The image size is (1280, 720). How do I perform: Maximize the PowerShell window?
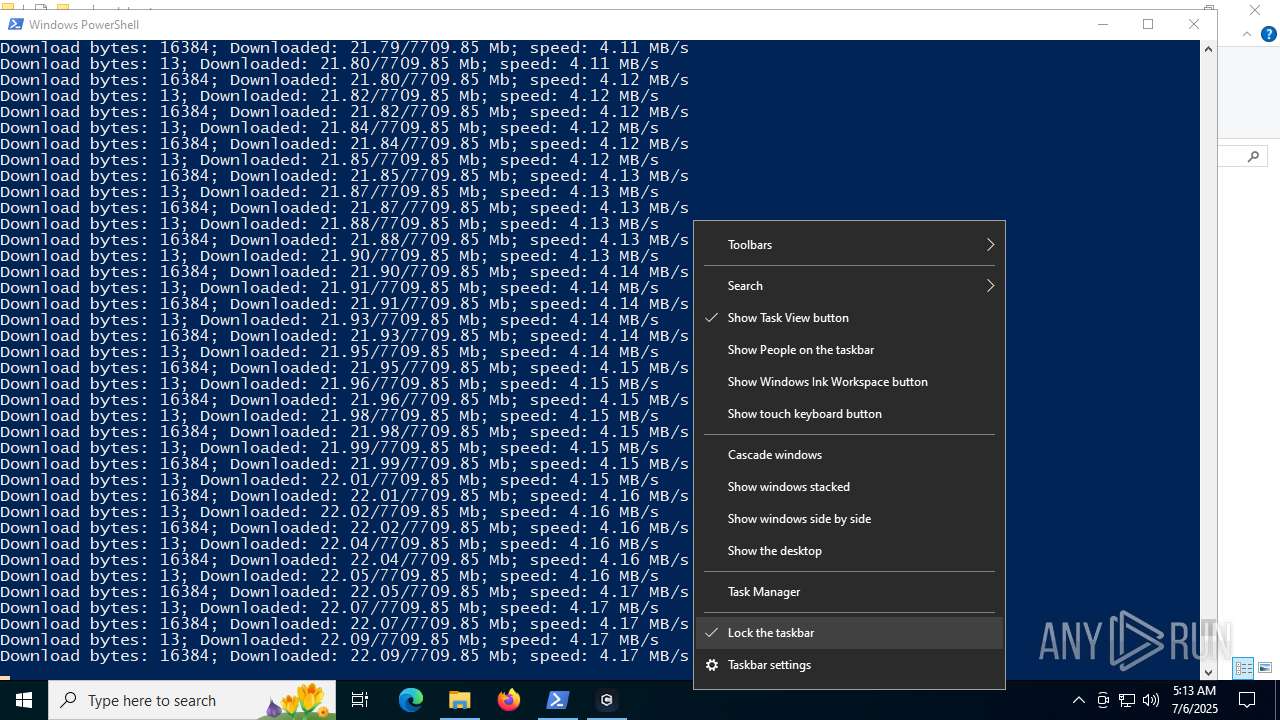pyautogui.click(x=1148, y=24)
